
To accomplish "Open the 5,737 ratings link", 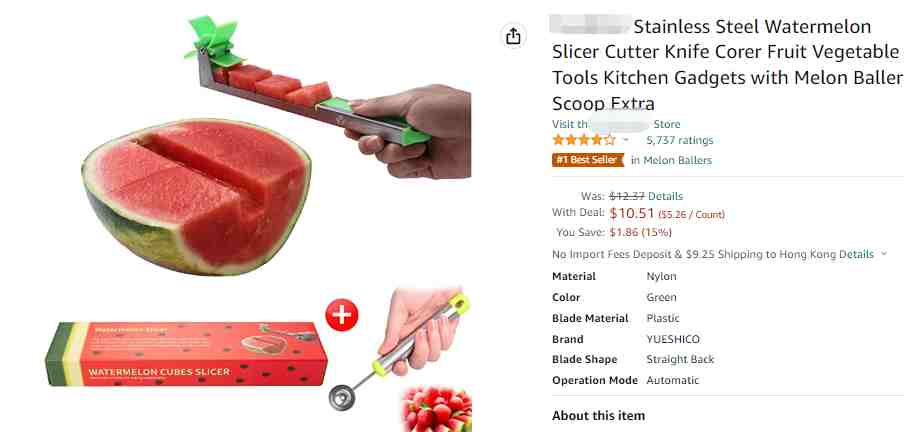I will [679, 140].
